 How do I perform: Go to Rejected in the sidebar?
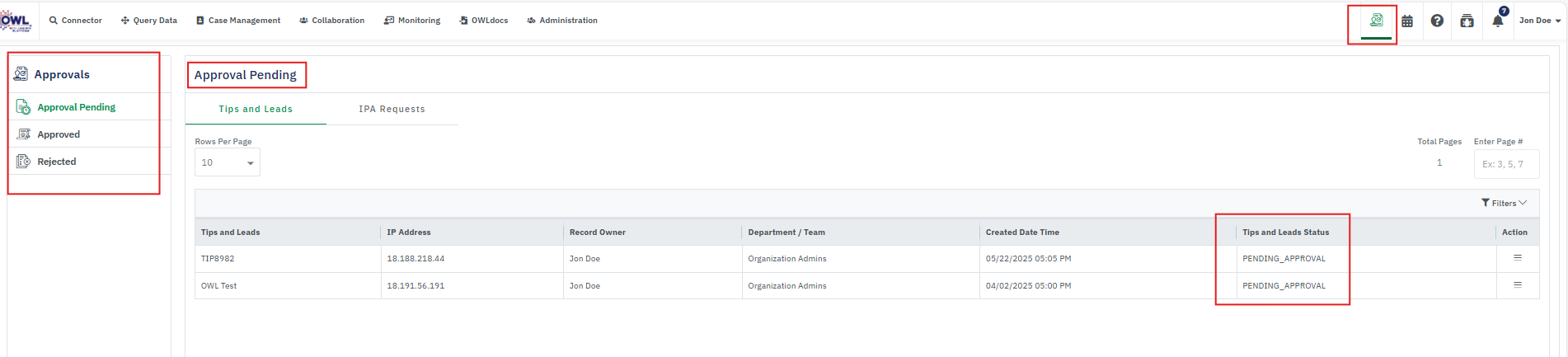tap(57, 162)
